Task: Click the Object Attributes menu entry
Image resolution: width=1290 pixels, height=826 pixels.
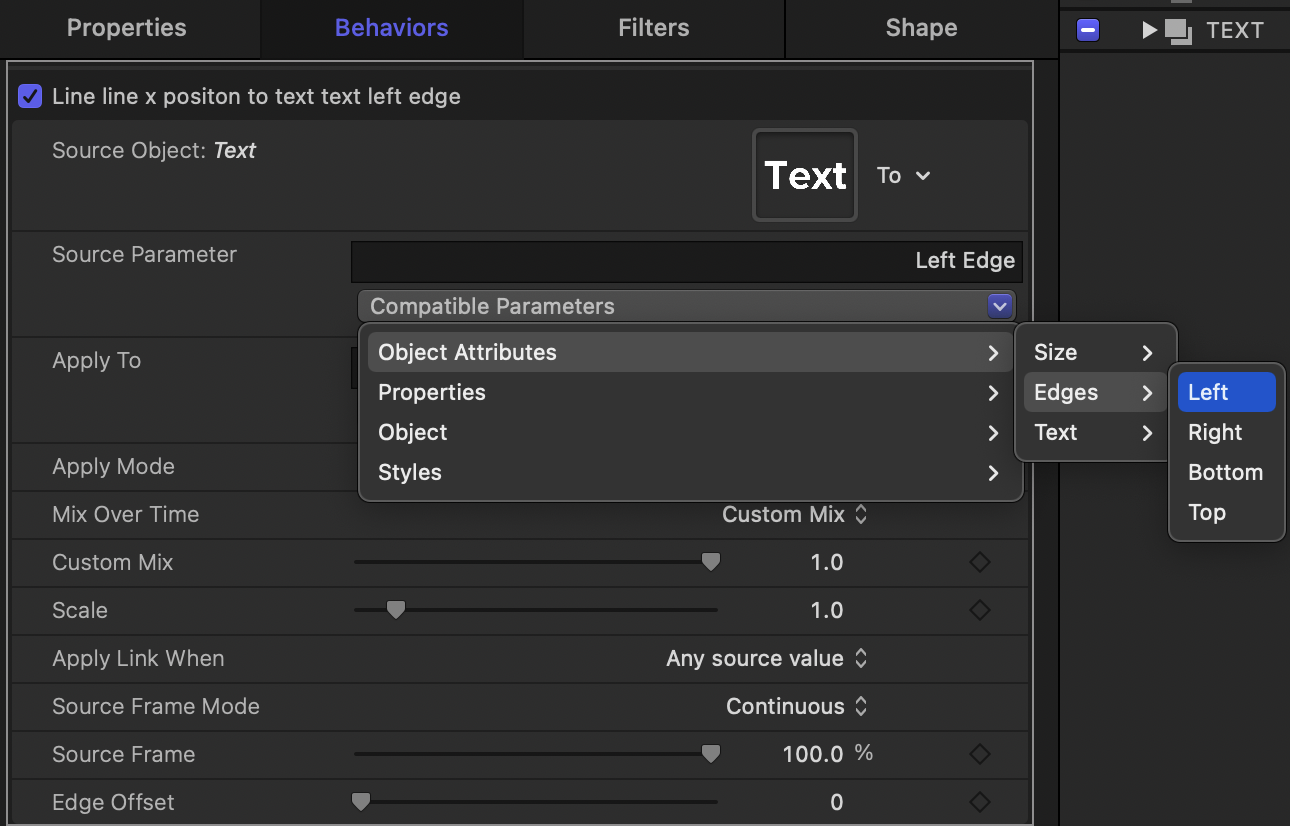Action: (x=467, y=352)
